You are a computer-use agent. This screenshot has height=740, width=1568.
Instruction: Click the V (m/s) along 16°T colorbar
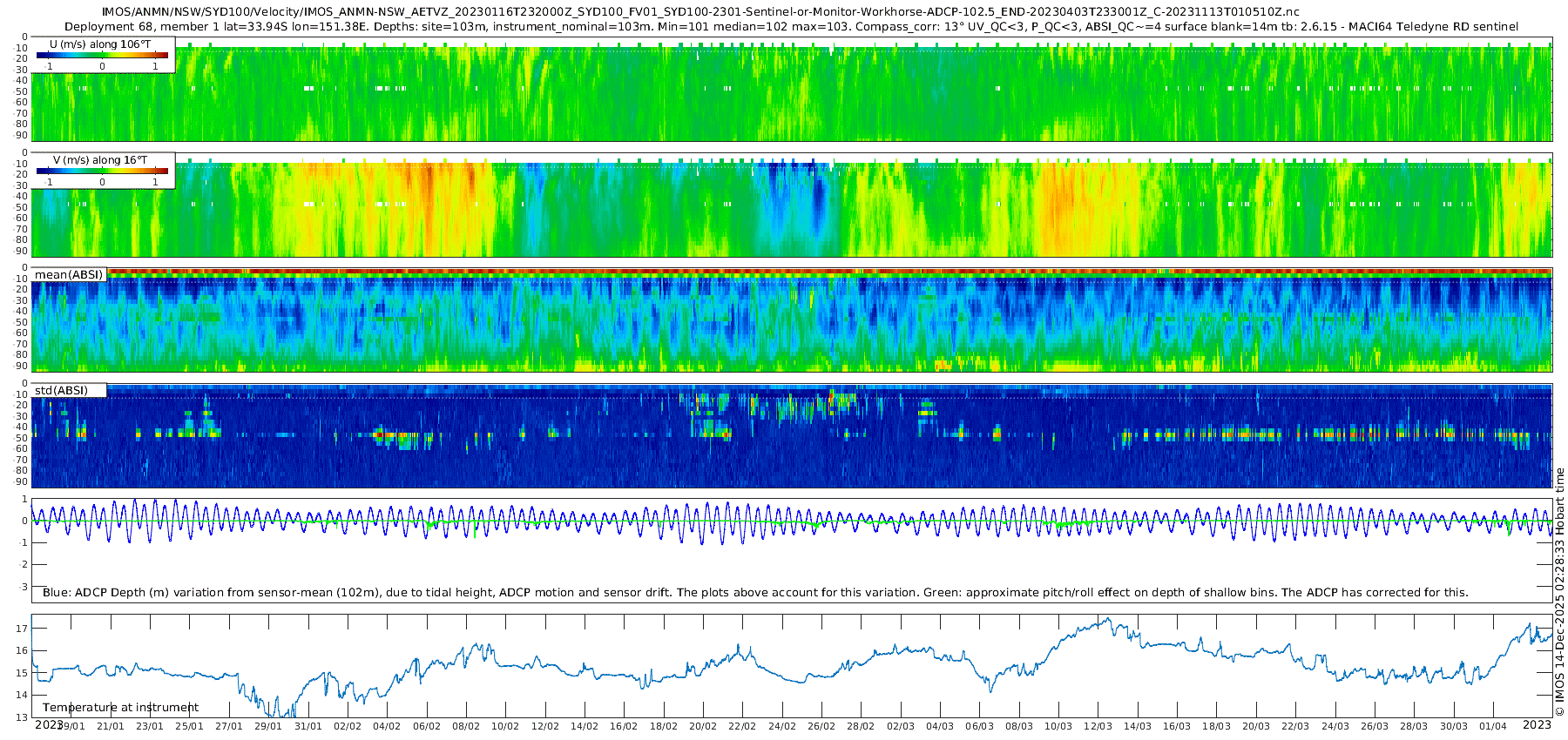pos(102,172)
